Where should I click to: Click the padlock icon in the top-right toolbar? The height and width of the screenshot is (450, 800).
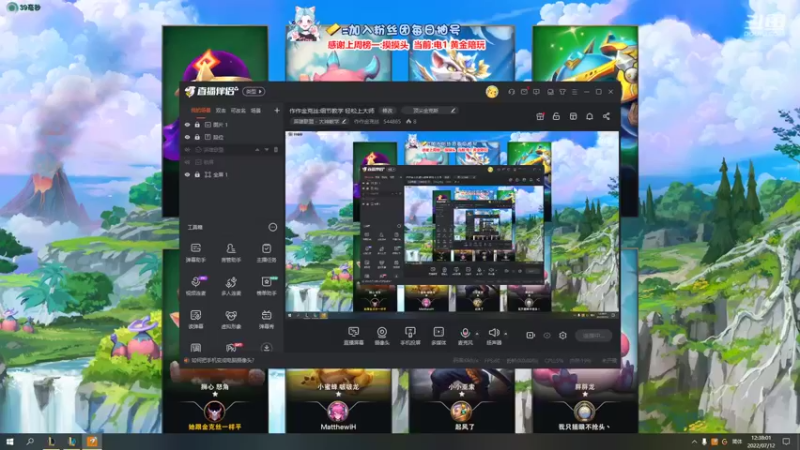tap(556, 116)
